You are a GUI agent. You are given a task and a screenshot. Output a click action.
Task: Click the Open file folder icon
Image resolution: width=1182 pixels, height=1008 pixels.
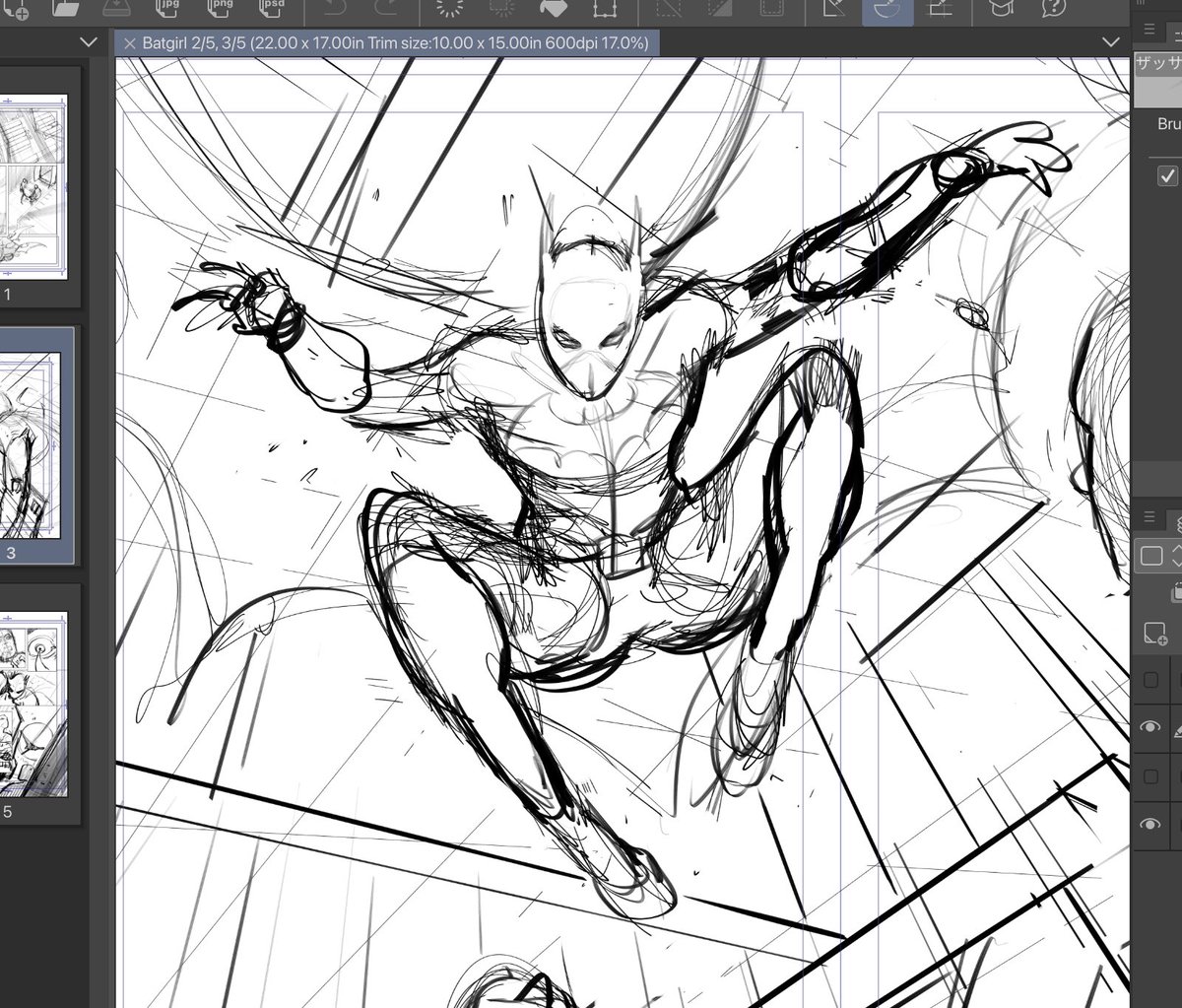pos(65,10)
